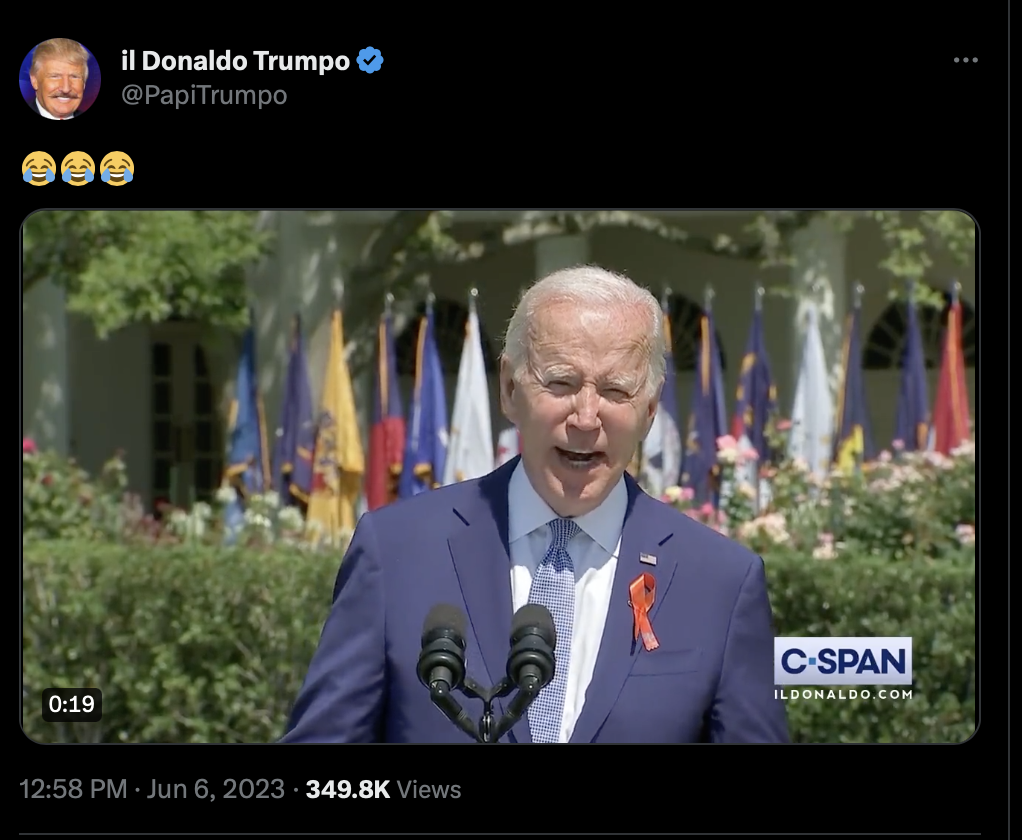The image size is (1022, 840).
Task: Click the American flag lapel pin
Action: pyautogui.click(x=648, y=558)
